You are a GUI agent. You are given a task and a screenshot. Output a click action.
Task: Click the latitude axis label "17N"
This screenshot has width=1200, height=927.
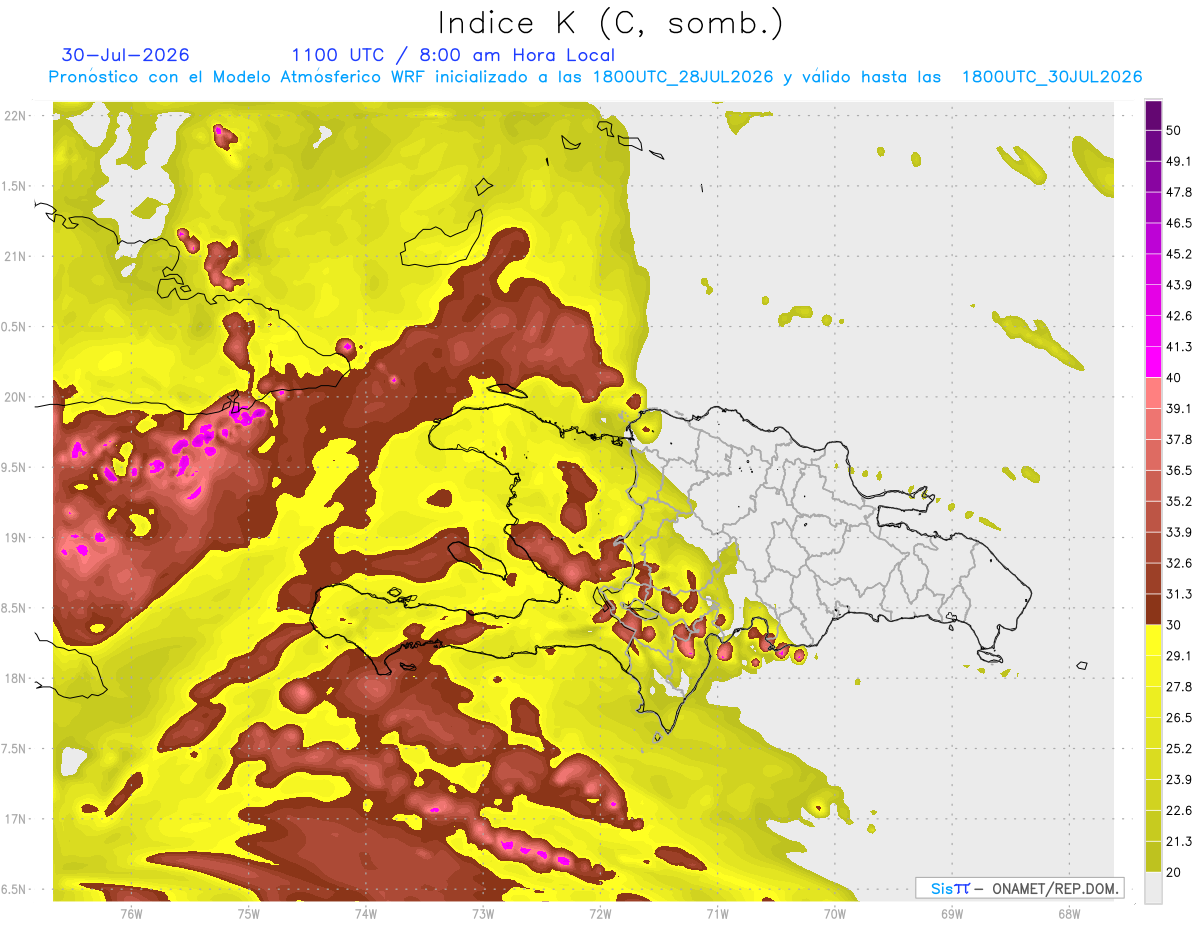click(x=17, y=819)
